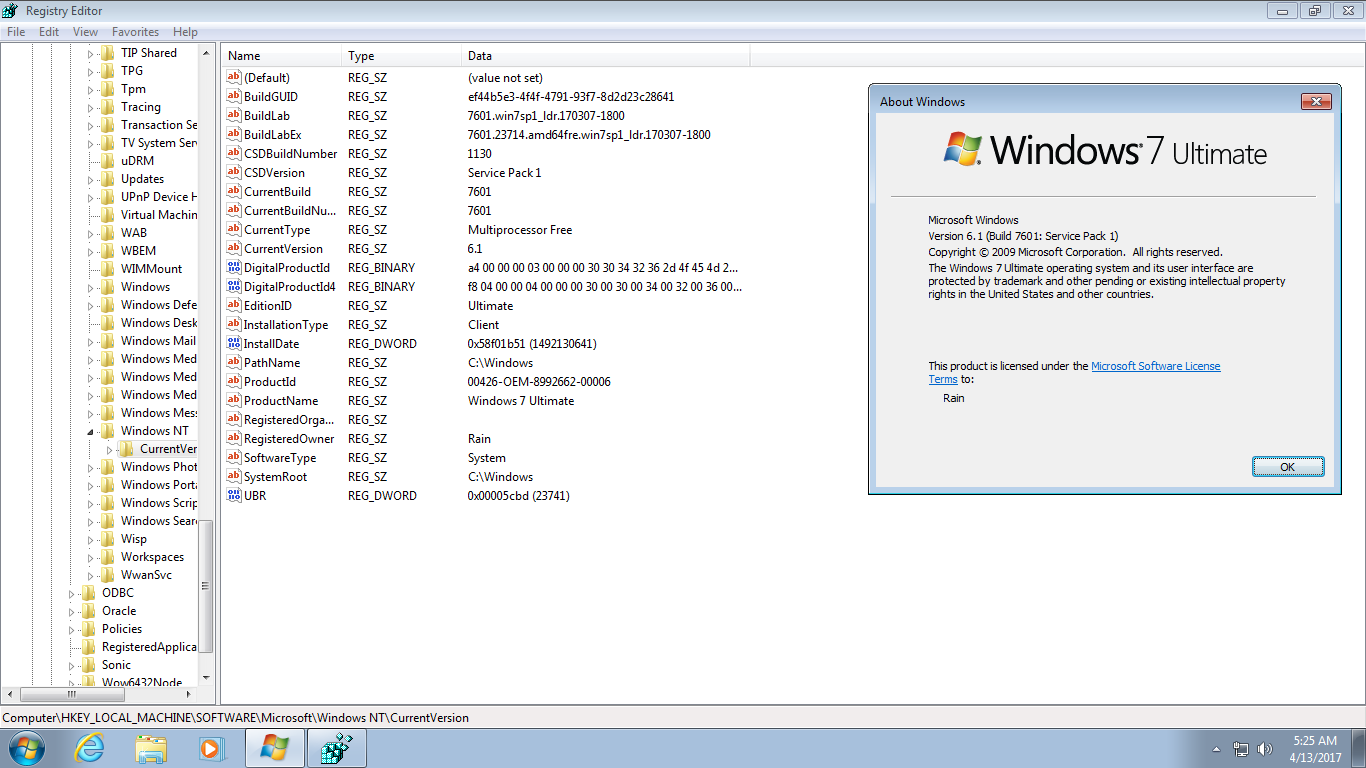Image resolution: width=1366 pixels, height=768 pixels.
Task: Switch to Registry Editor taskbar button
Action: [x=336, y=748]
